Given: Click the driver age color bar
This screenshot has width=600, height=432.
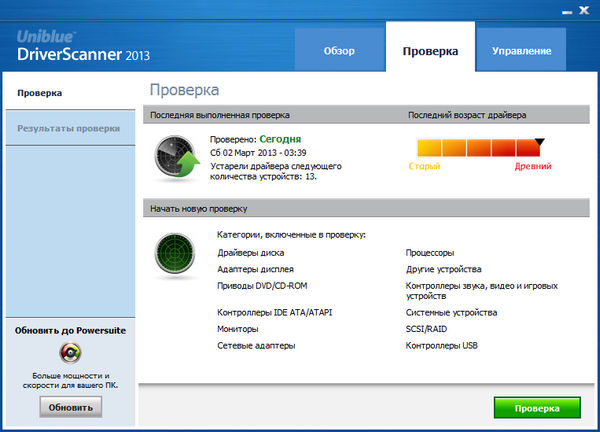Looking at the screenshot, I should coord(479,149).
